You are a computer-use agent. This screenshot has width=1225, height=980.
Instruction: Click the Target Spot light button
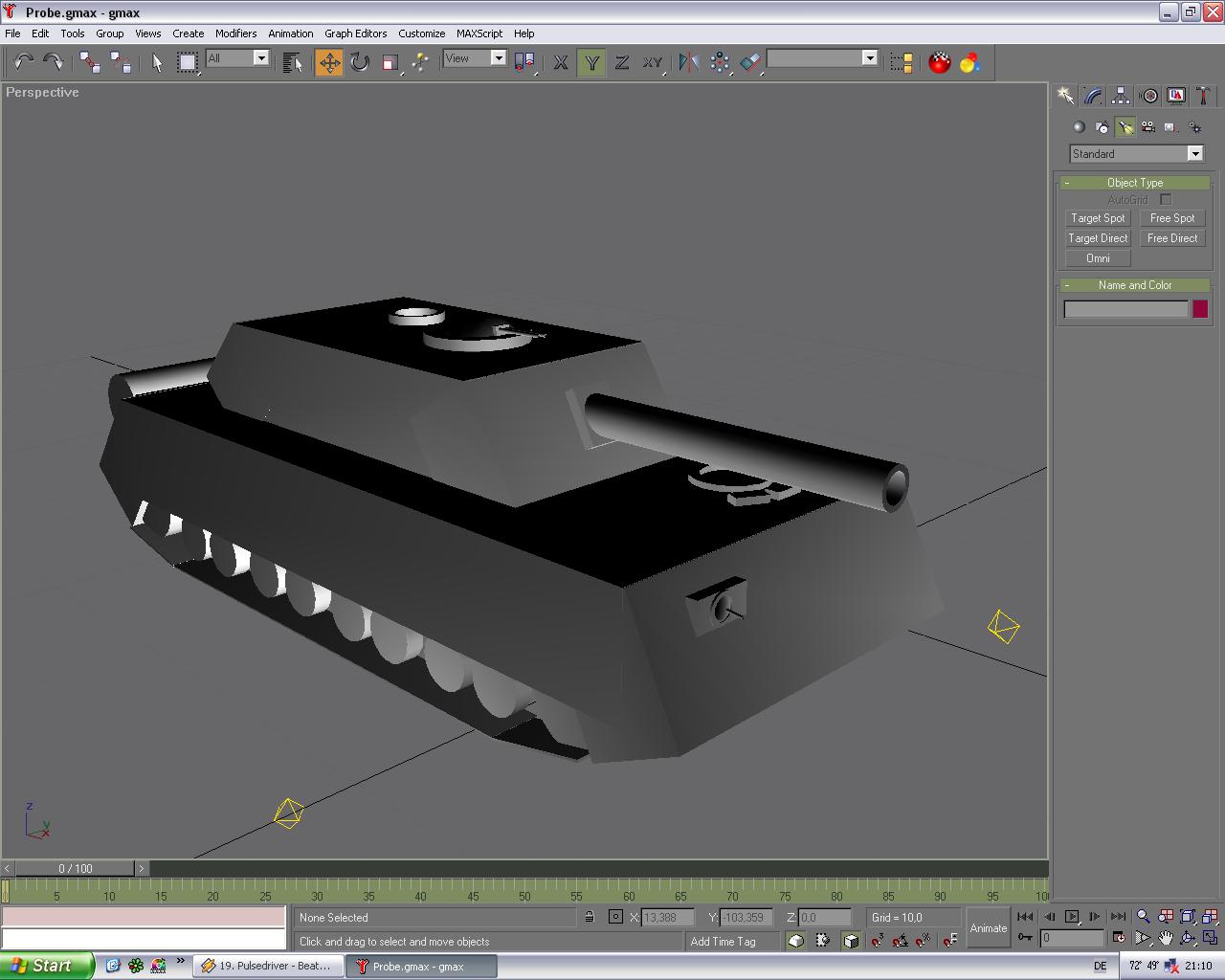point(1098,218)
